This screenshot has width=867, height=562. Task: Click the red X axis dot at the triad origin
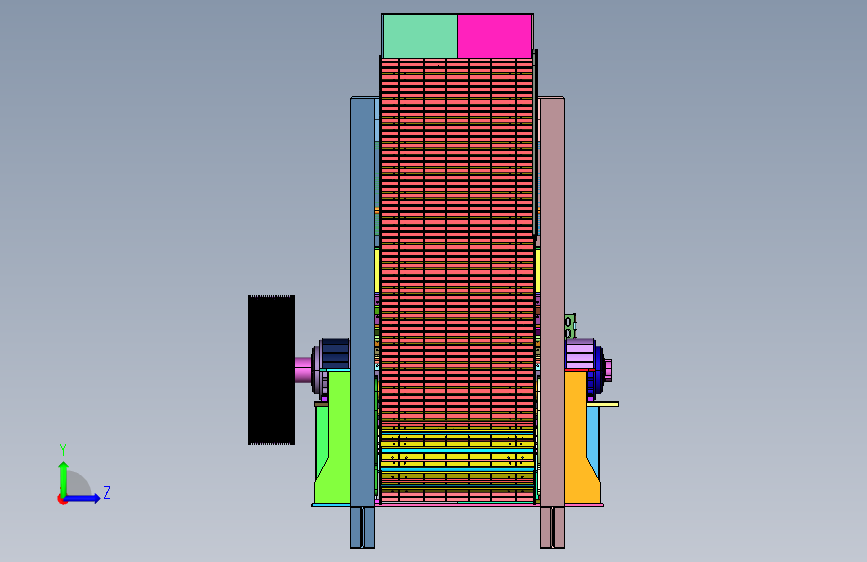[x=62, y=500]
